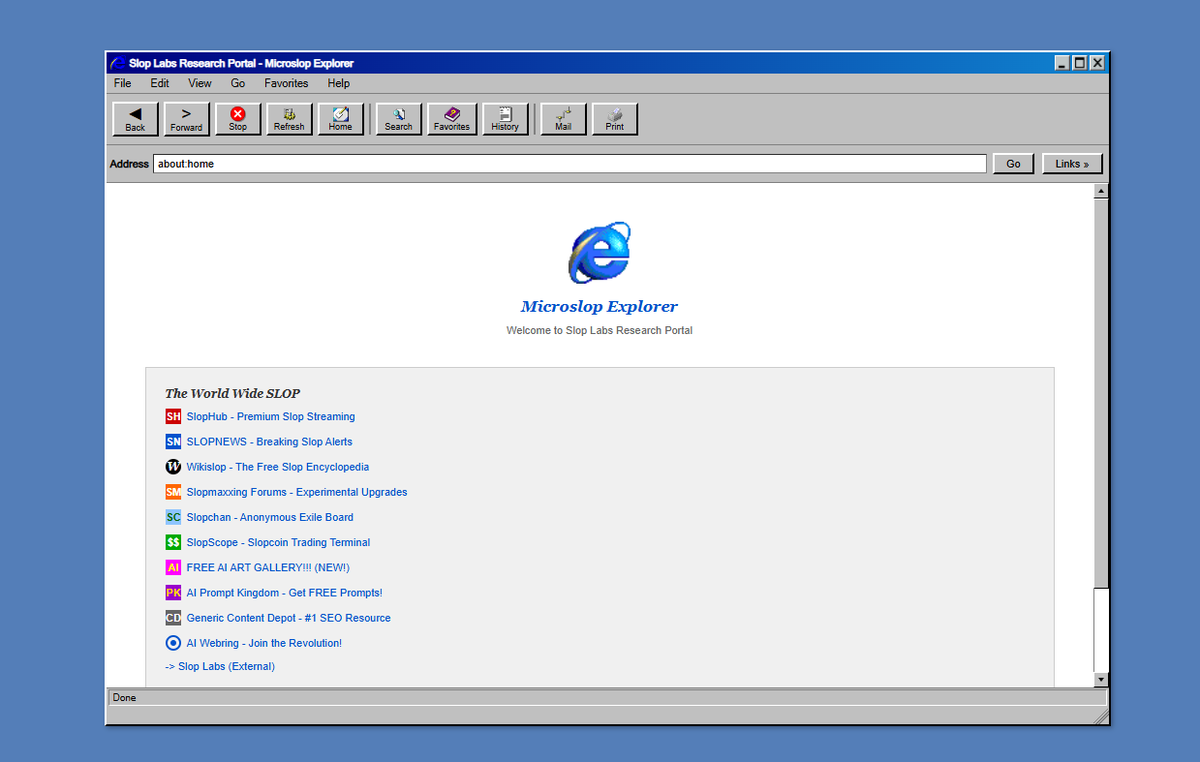Click the Go button beside address bar
1200x762 pixels.
point(1013,164)
